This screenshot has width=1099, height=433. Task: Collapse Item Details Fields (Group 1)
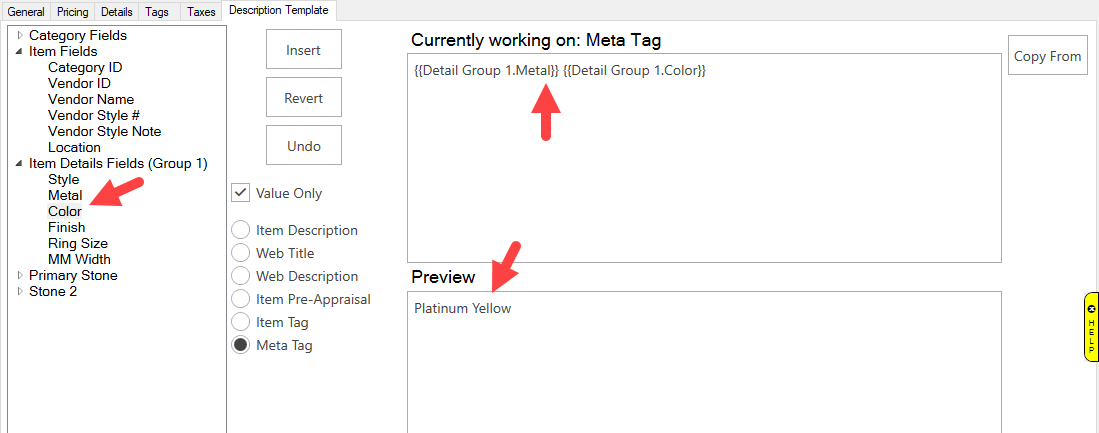click(x=20, y=163)
